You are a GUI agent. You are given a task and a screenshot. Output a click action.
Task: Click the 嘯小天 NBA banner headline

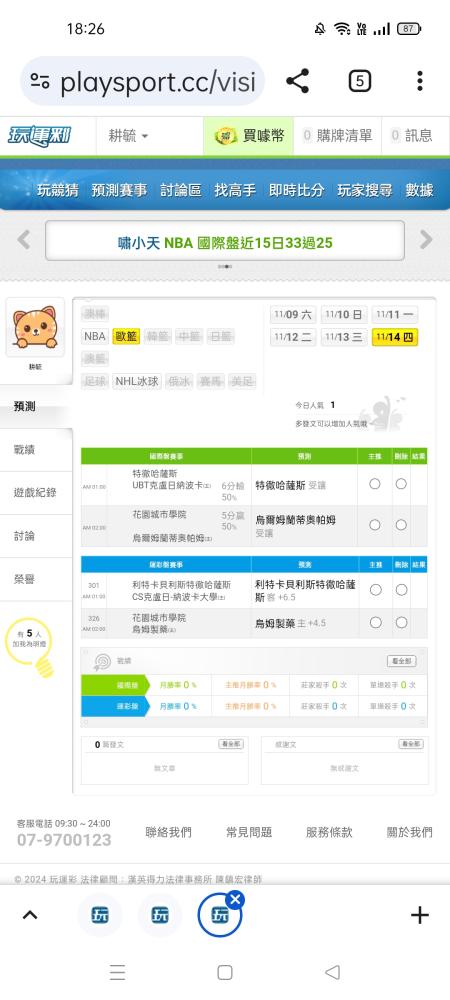pyautogui.click(x=225, y=242)
